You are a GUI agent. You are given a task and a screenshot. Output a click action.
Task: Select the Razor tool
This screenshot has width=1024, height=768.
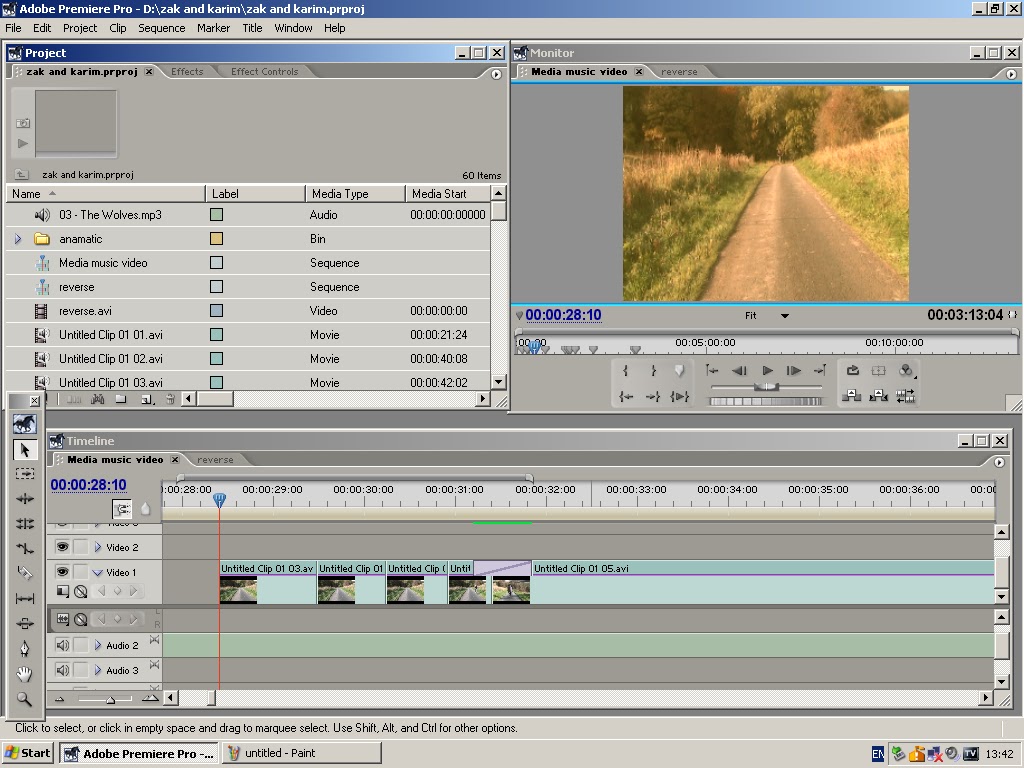click(x=25, y=573)
